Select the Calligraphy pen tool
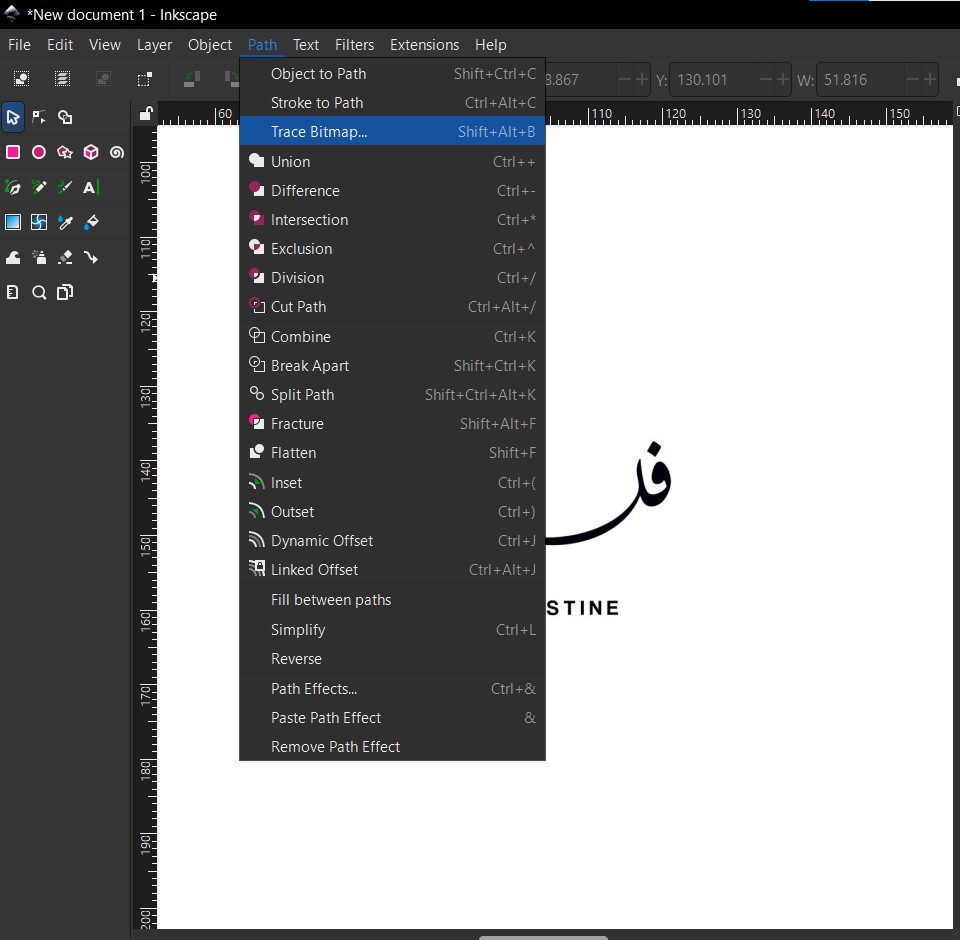This screenshot has width=960, height=940. point(64,188)
